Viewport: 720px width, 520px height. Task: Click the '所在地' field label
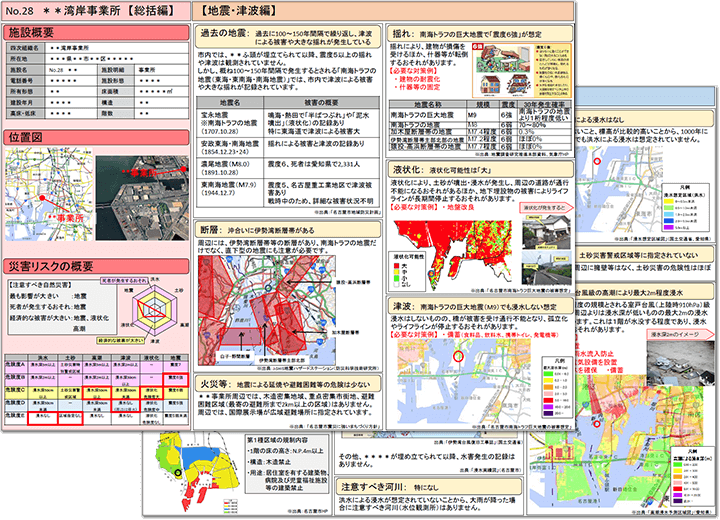point(25,59)
